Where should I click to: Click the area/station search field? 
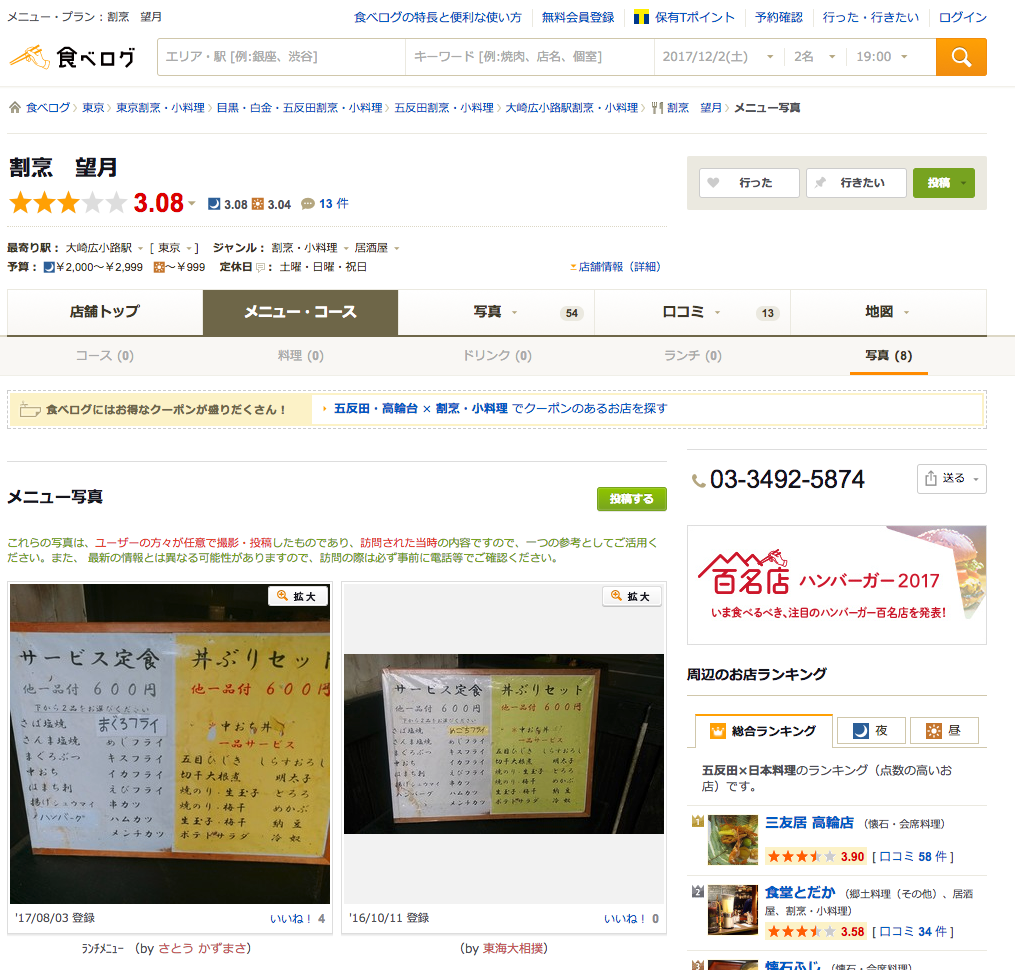tap(282, 57)
